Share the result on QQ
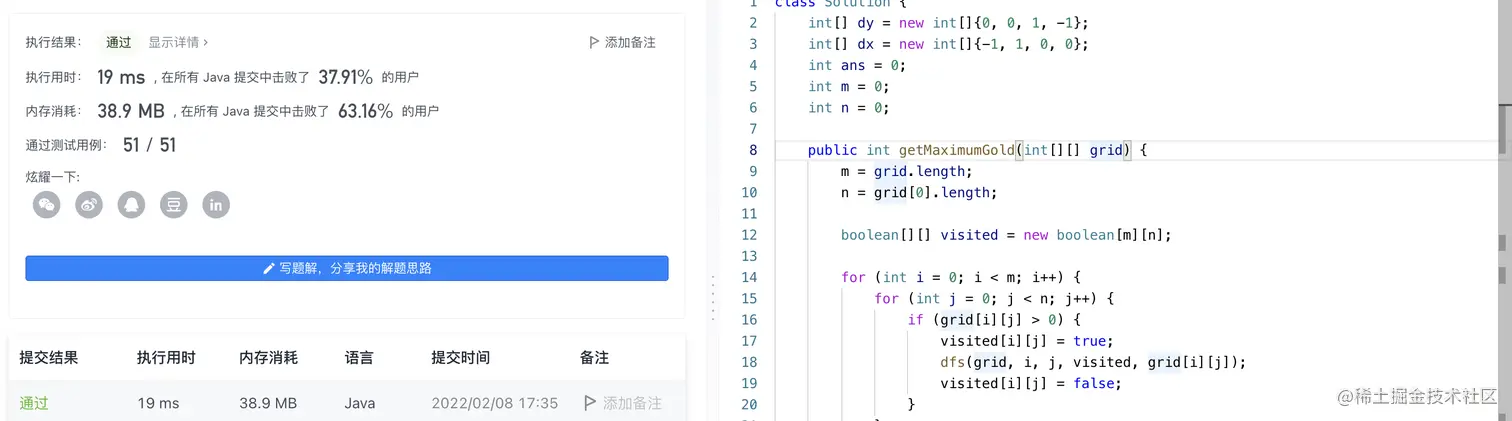Viewport: 1512px width, 421px height. click(x=131, y=205)
